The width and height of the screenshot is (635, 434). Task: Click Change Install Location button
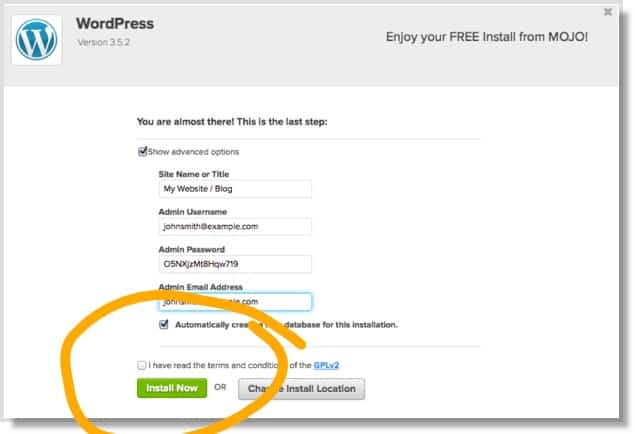301,389
